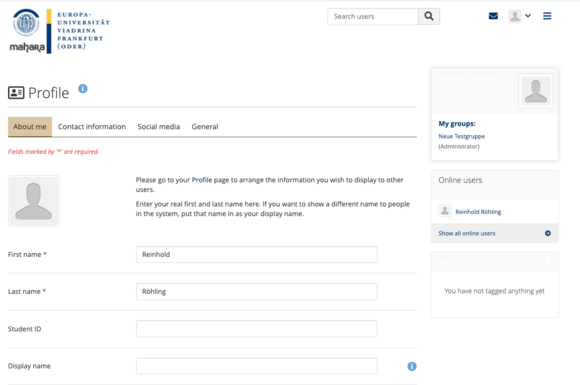Switch to the General tab
Viewport: 580px width, 385px height.
205,127
